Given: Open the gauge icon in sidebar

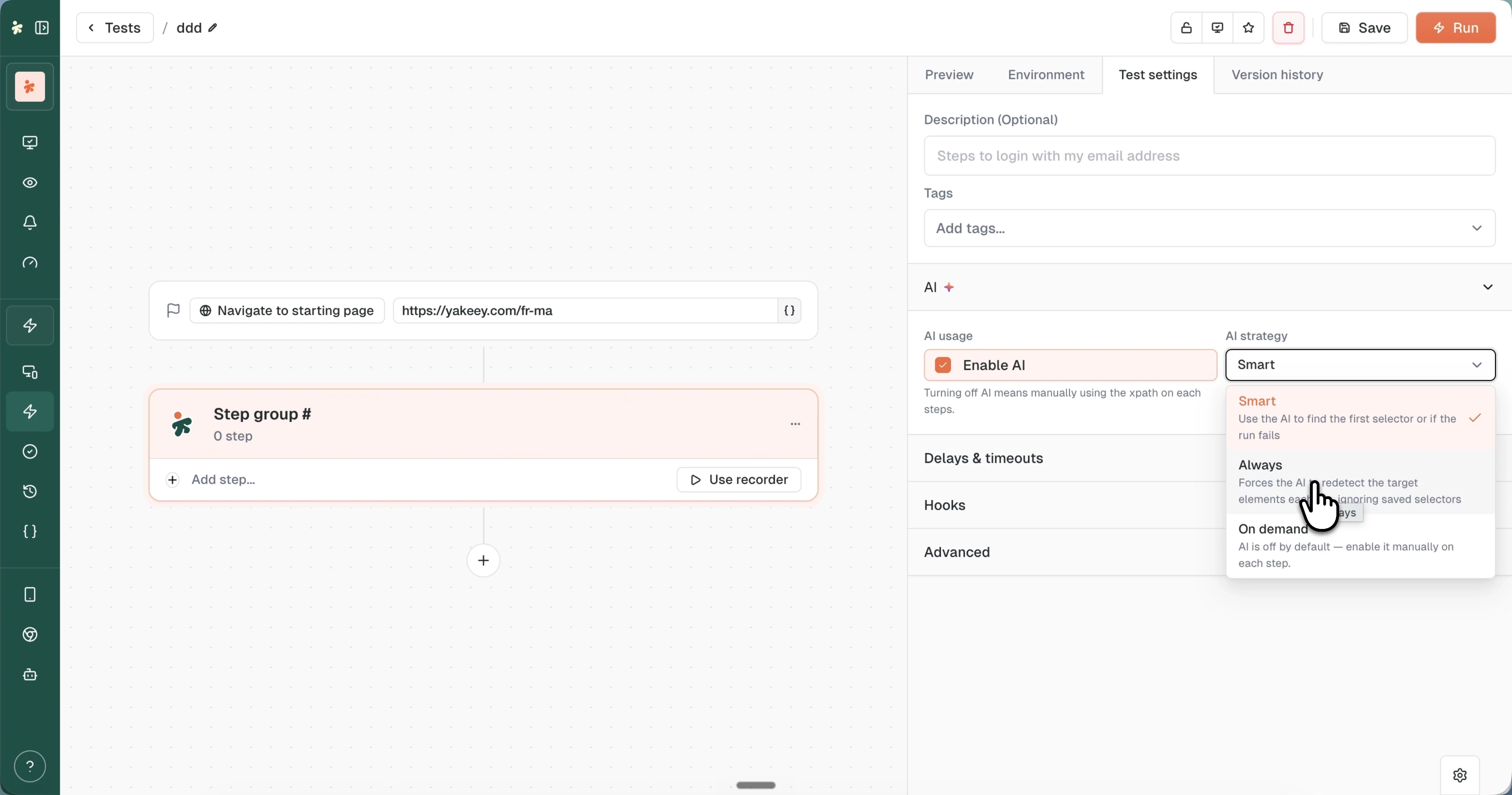Looking at the screenshot, I should click(x=30, y=262).
